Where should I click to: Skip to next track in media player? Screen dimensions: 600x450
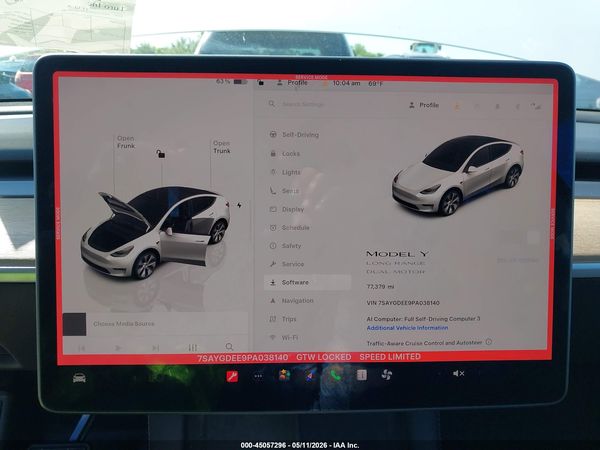tap(155, 348)
